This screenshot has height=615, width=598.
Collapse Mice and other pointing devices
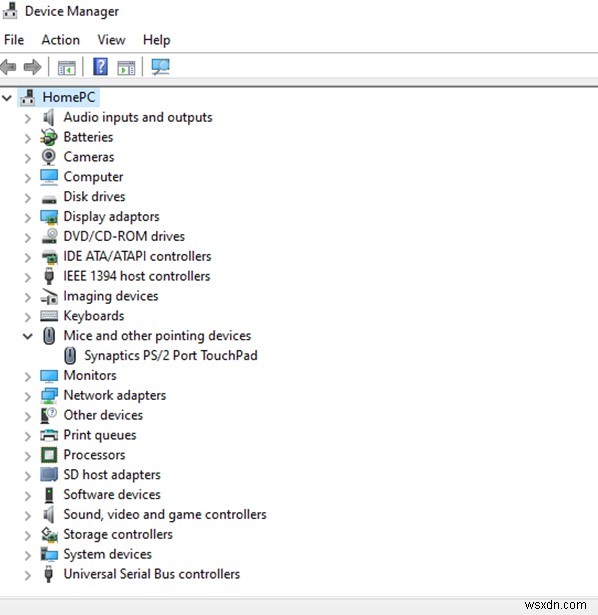pos(27,336)
